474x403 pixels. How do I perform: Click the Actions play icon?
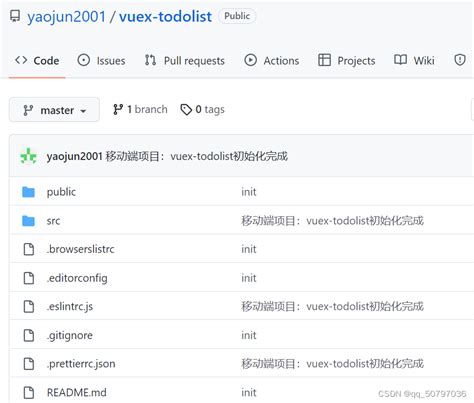[x=250, y=60]
